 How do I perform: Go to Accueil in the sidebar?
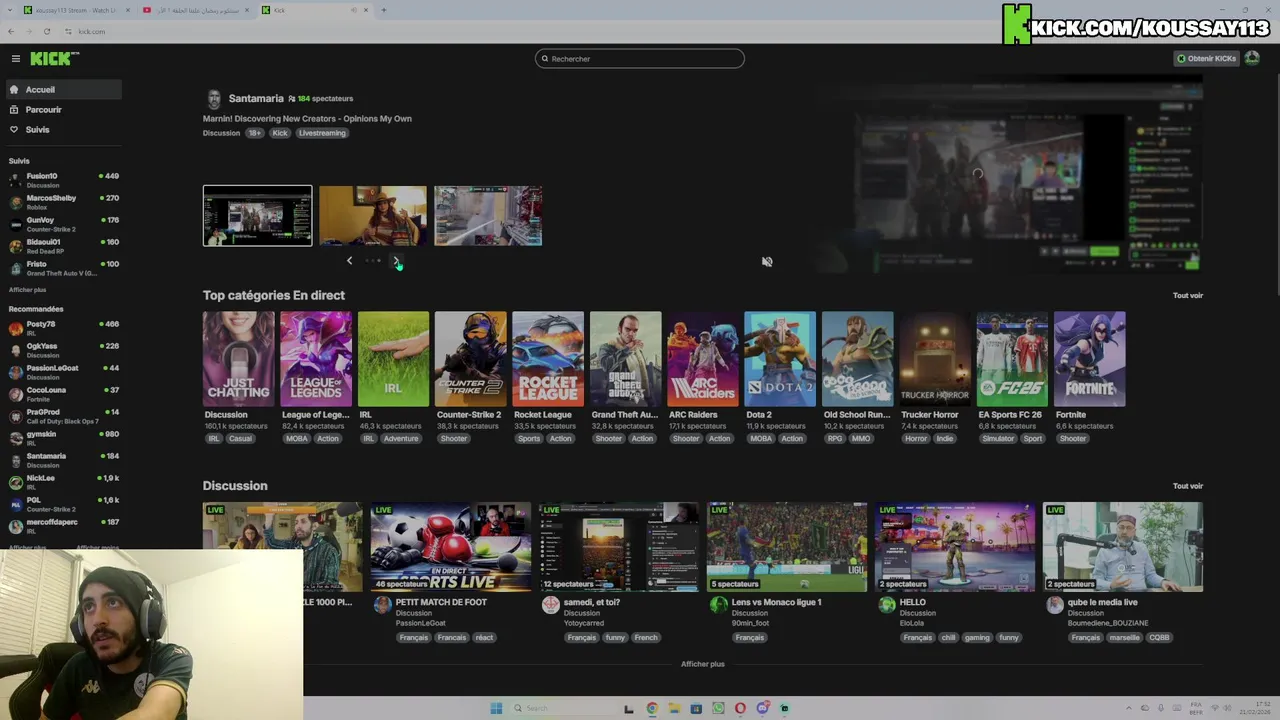click(x=62, y=90)
